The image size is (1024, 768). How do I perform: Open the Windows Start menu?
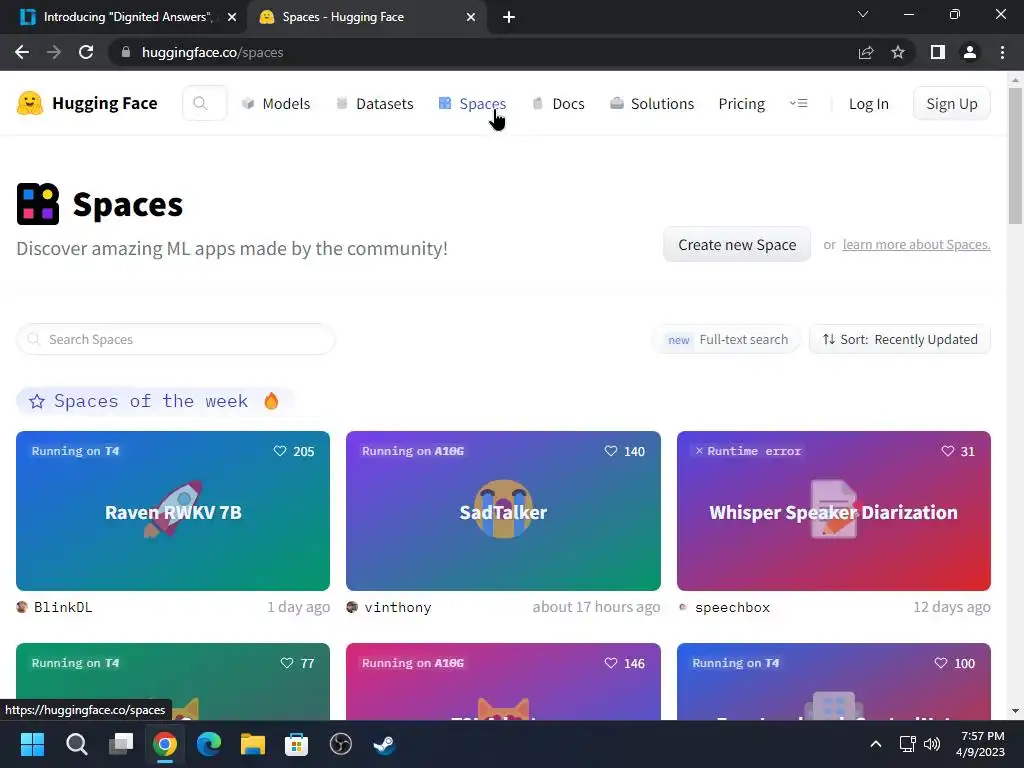32,744
